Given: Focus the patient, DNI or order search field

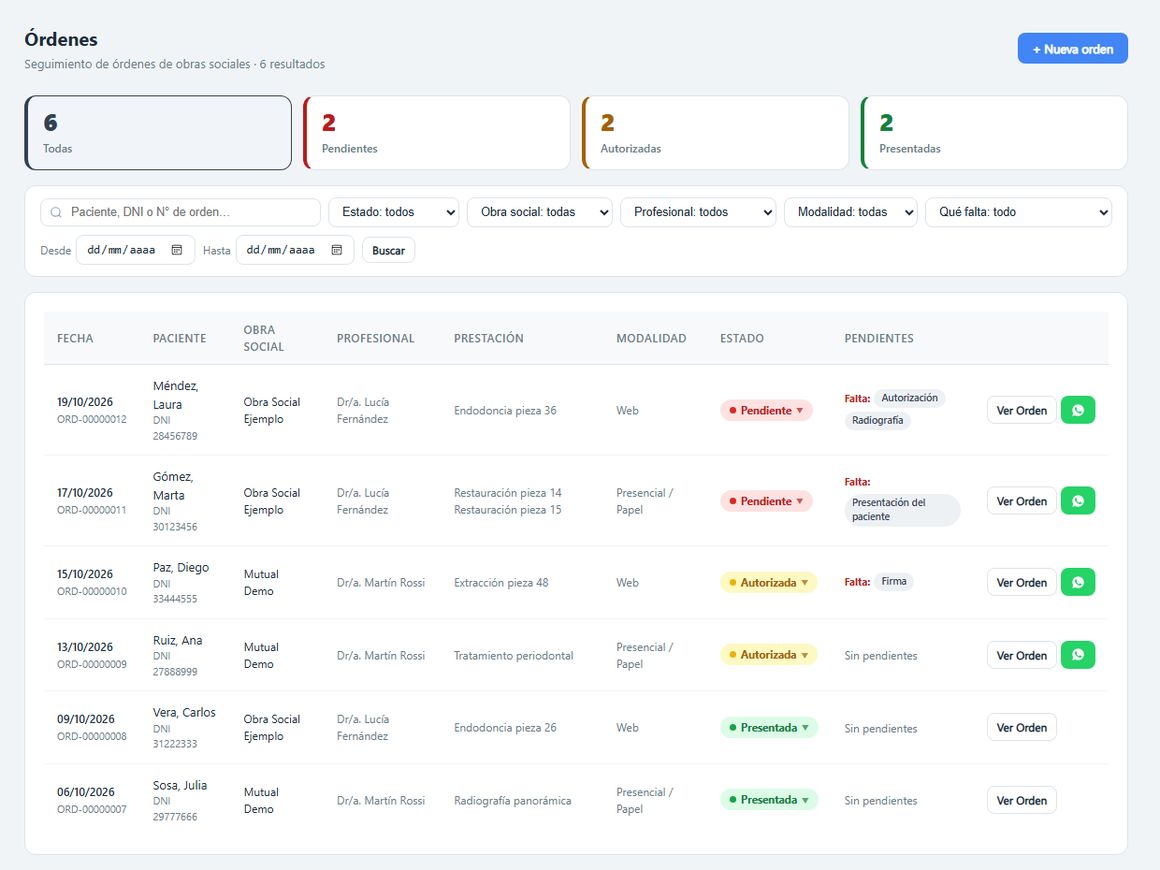Looking at the screenshot, I should coord(181,212).
